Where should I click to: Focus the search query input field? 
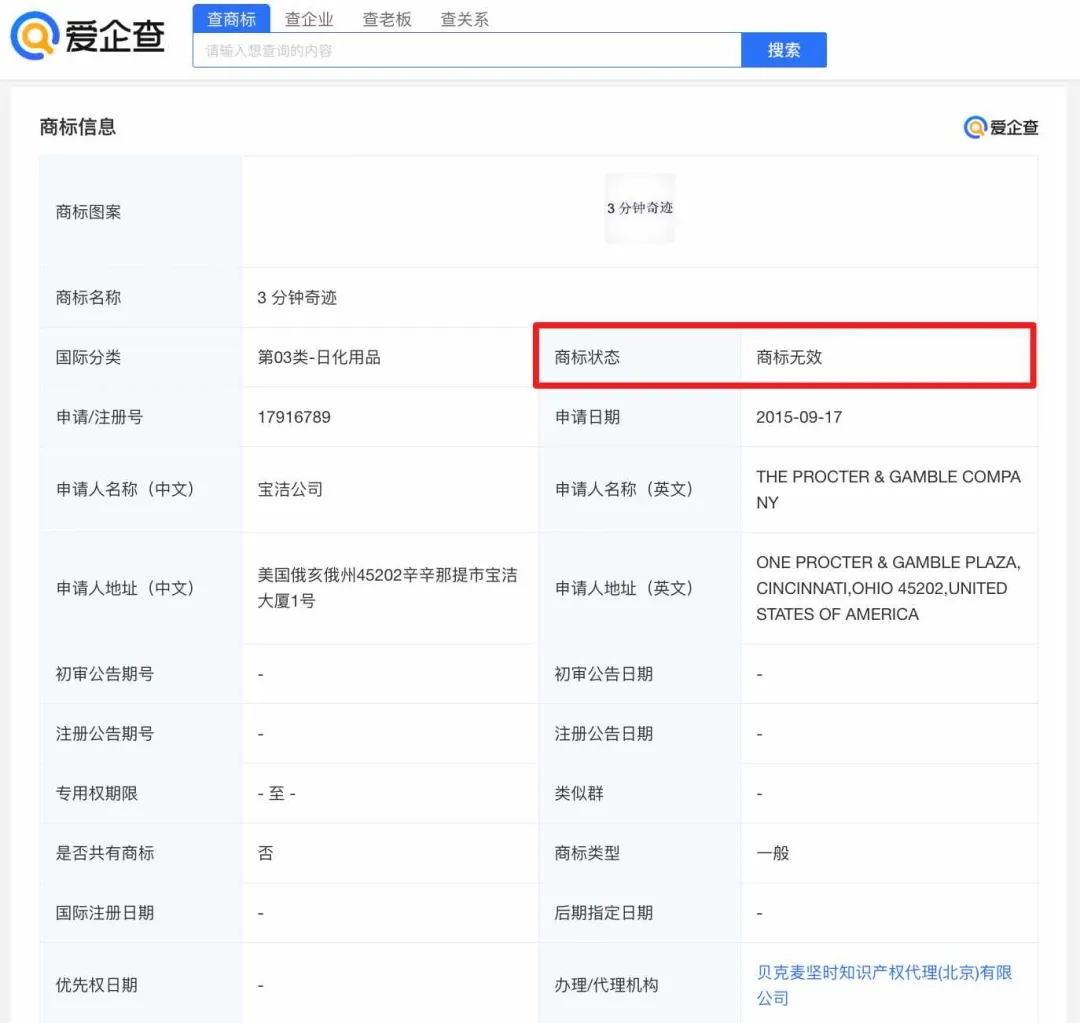(467, 50)
